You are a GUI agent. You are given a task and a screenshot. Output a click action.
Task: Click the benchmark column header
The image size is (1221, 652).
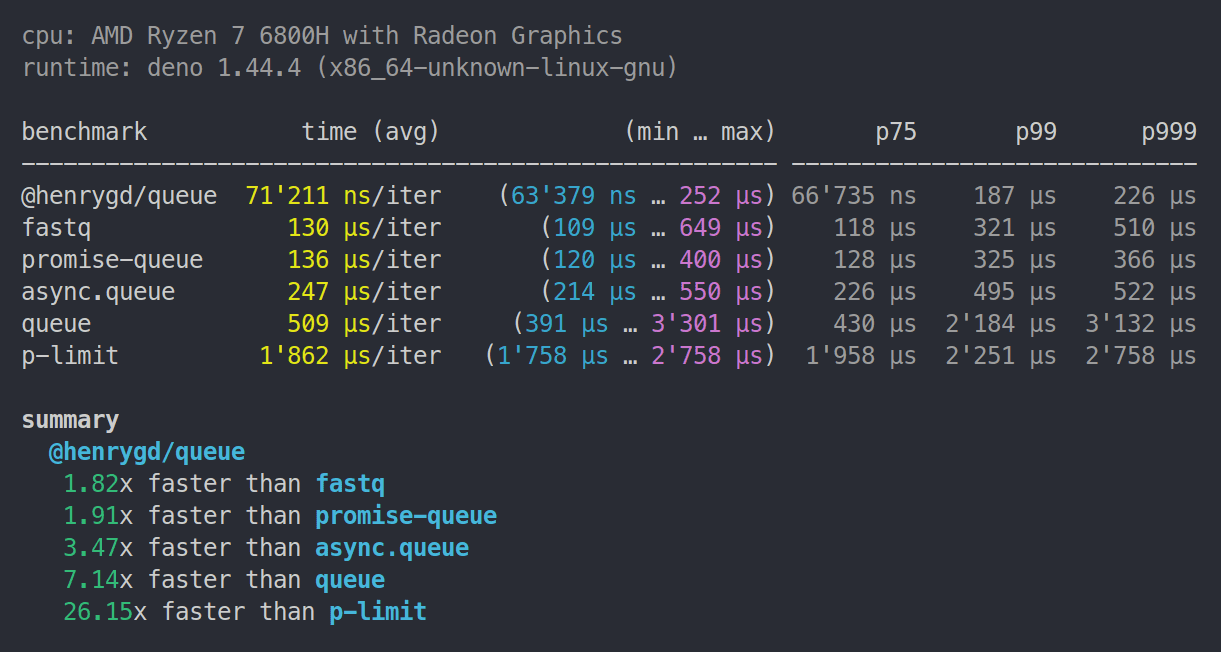[84, 132]
